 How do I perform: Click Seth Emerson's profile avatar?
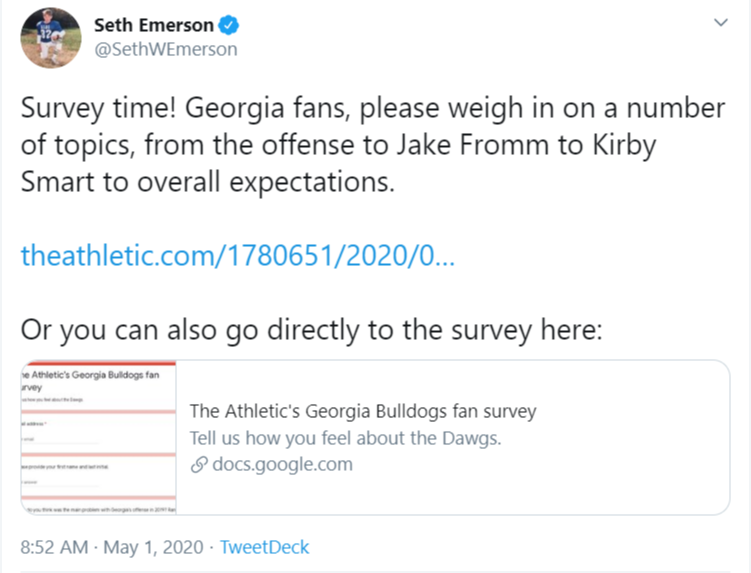[50, 37]
